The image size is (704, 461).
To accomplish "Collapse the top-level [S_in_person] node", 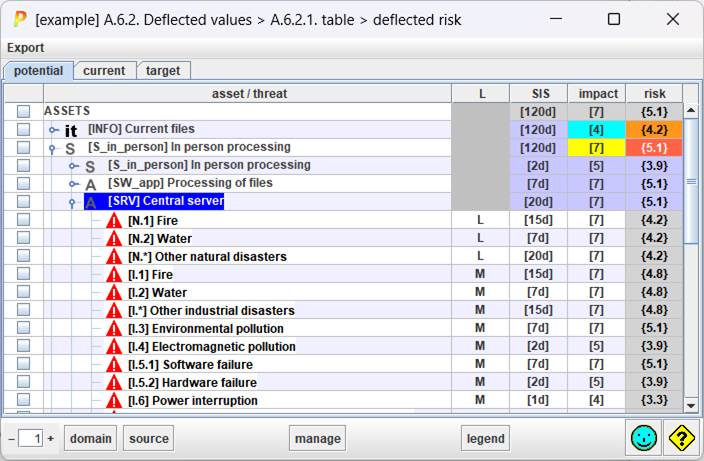I will [x=52, y=149].
